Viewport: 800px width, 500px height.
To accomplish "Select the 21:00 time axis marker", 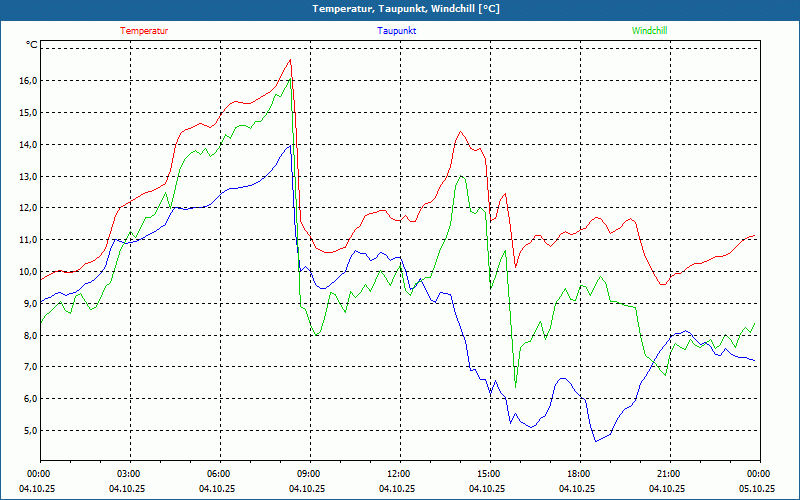I will pos(669,474).
